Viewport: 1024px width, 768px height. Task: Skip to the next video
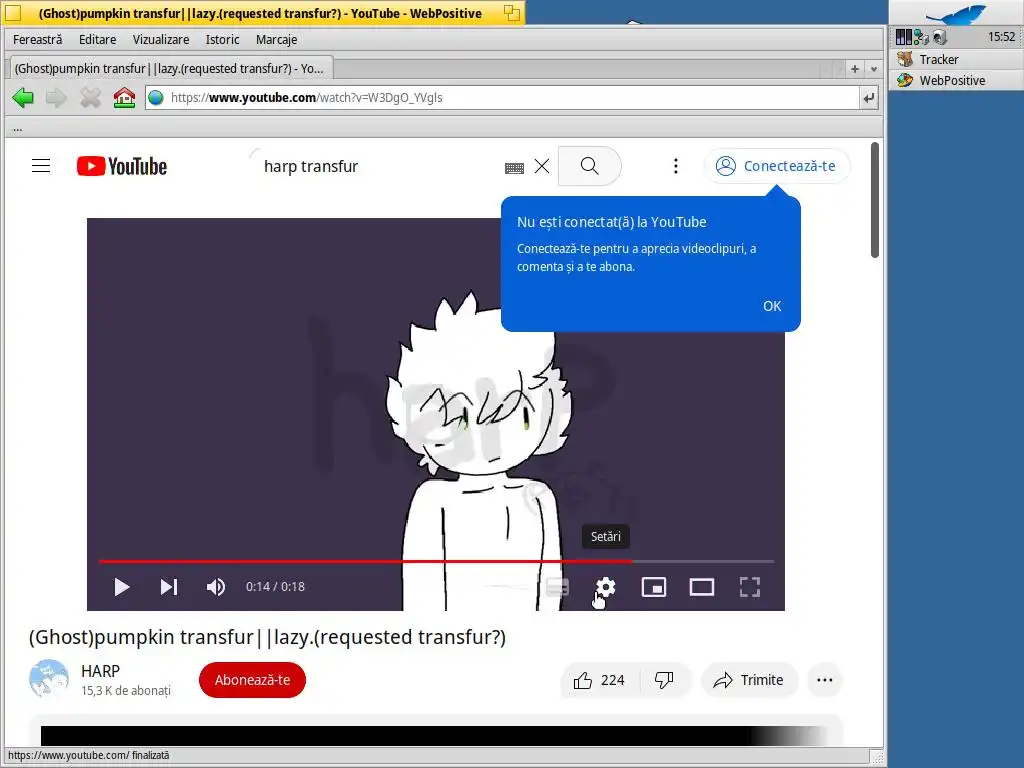pos(168,587)
